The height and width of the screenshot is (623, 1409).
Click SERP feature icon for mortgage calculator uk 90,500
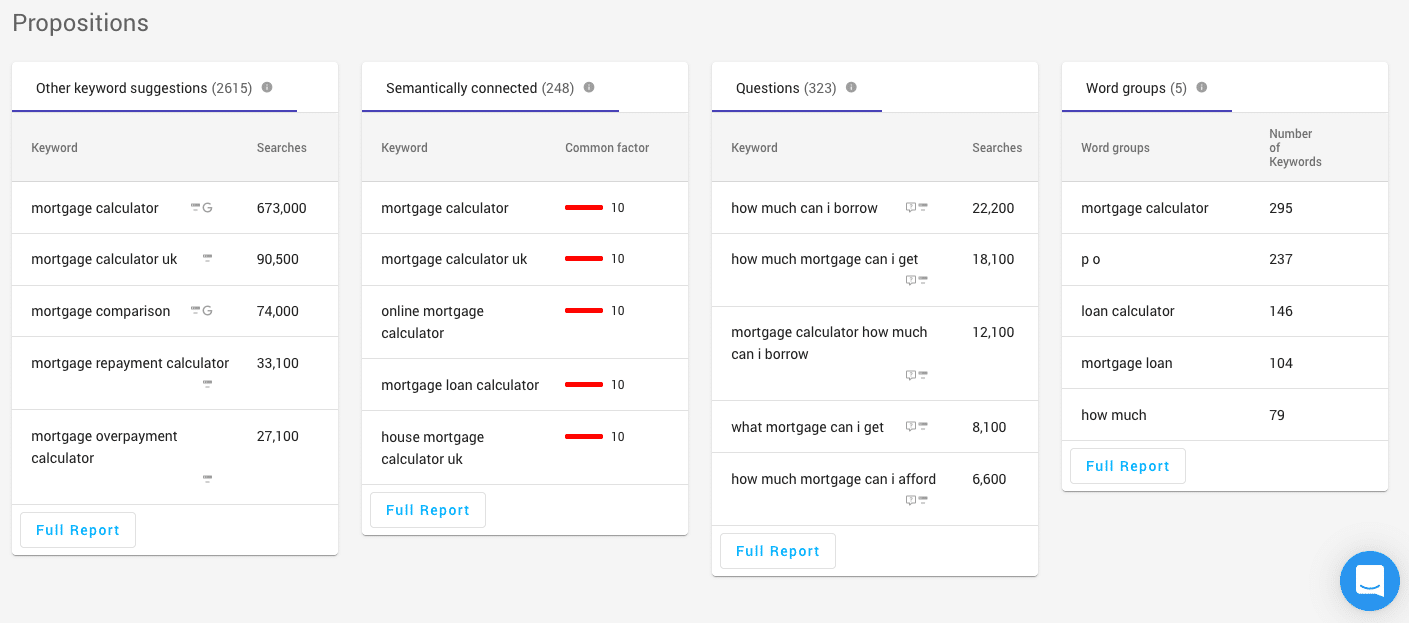pyautogui.click(x=208, y=258)
